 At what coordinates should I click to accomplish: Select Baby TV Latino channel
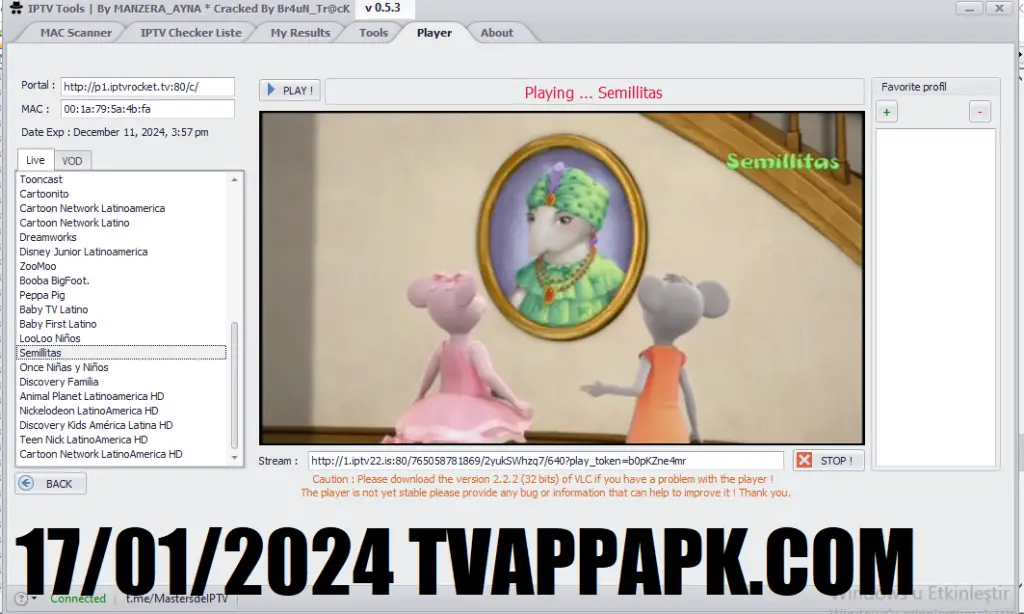pyautogui.click(x=121, y=310)
